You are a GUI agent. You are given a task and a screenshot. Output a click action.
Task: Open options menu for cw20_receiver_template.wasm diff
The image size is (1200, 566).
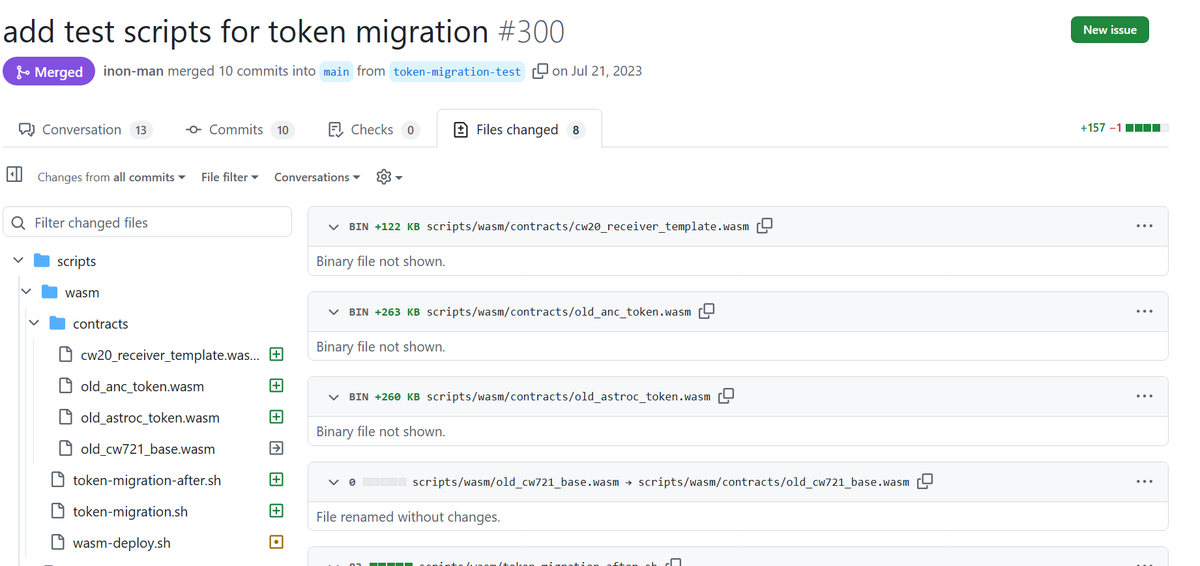tap(1144, 226)
